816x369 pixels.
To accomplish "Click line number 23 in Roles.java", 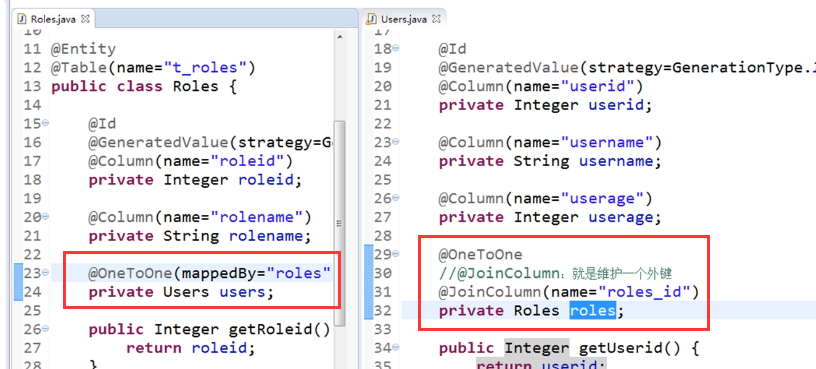I will [32, 273].
